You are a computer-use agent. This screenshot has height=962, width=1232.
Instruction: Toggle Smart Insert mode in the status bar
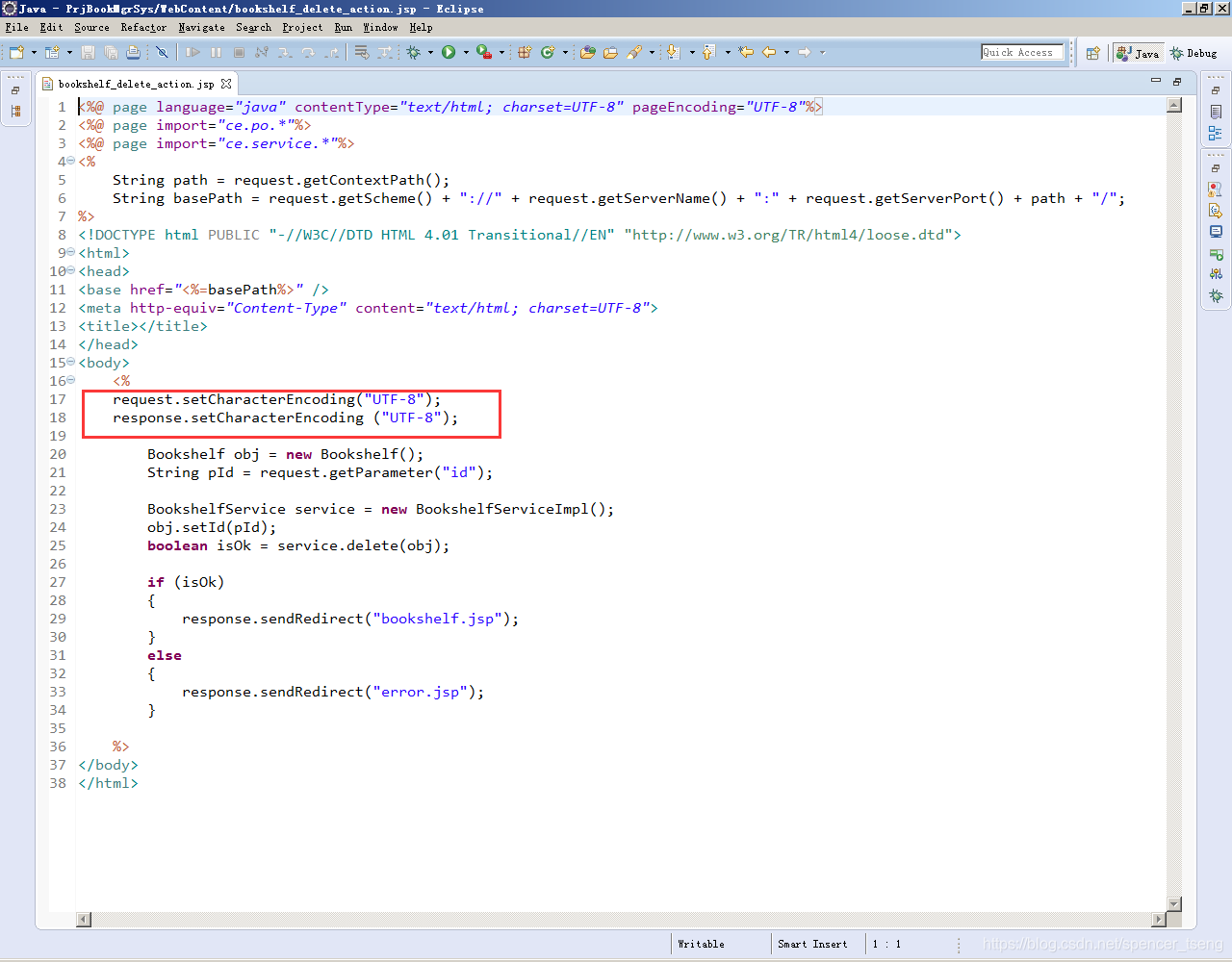(816, 944)
